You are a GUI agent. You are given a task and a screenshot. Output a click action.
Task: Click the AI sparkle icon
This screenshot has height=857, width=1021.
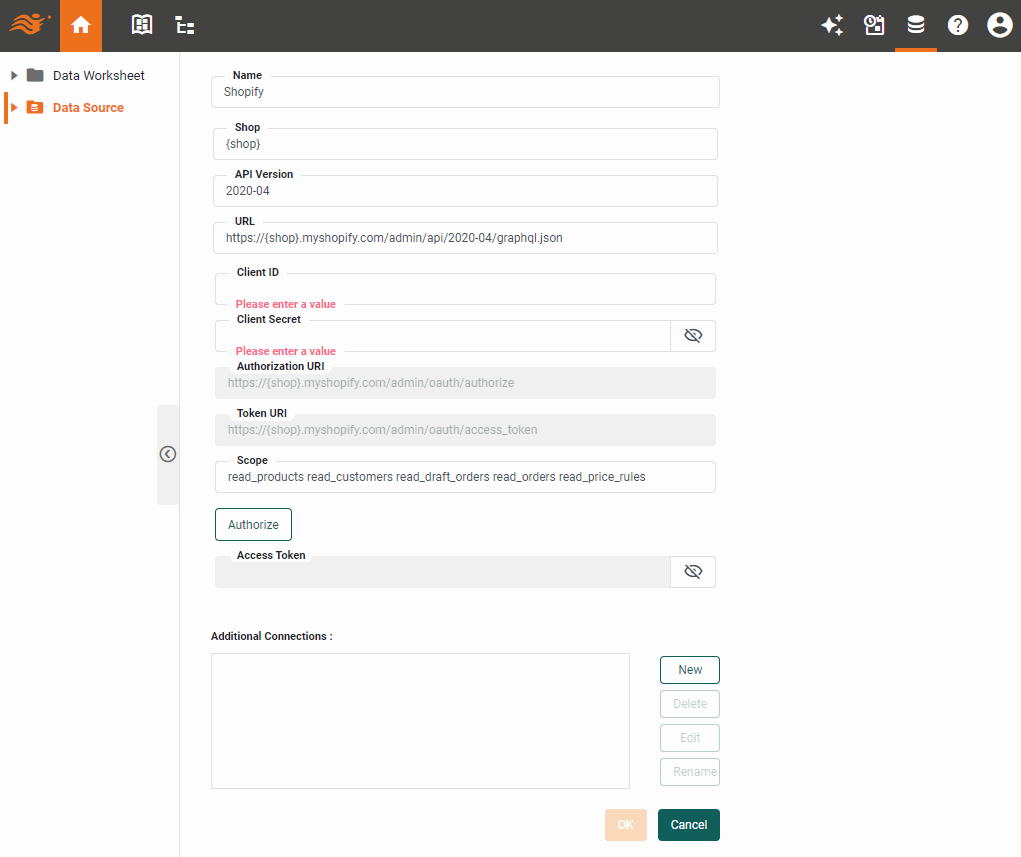[832, 25]
